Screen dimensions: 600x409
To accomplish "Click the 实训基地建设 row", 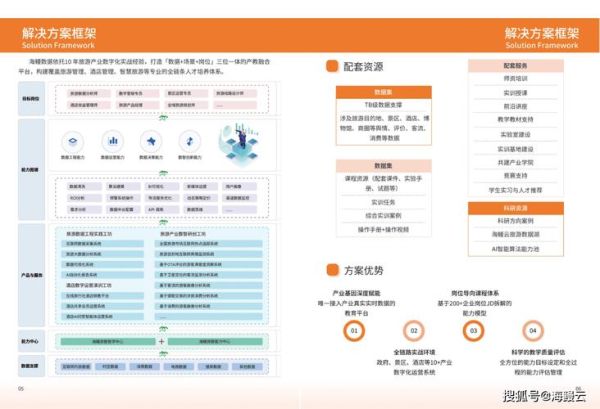I will pos(515,148).
